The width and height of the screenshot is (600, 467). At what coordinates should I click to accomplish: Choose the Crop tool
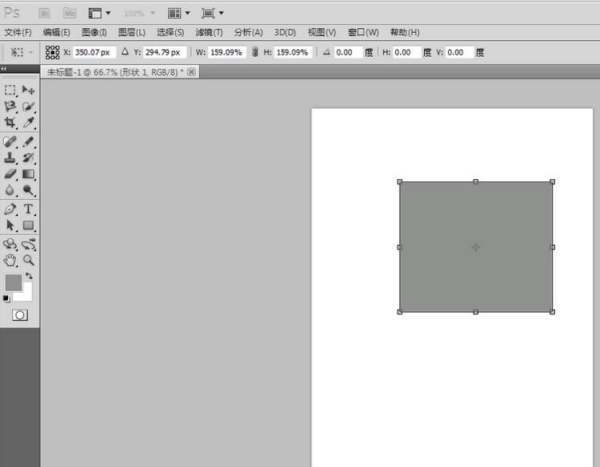click(x=10, y=123)
